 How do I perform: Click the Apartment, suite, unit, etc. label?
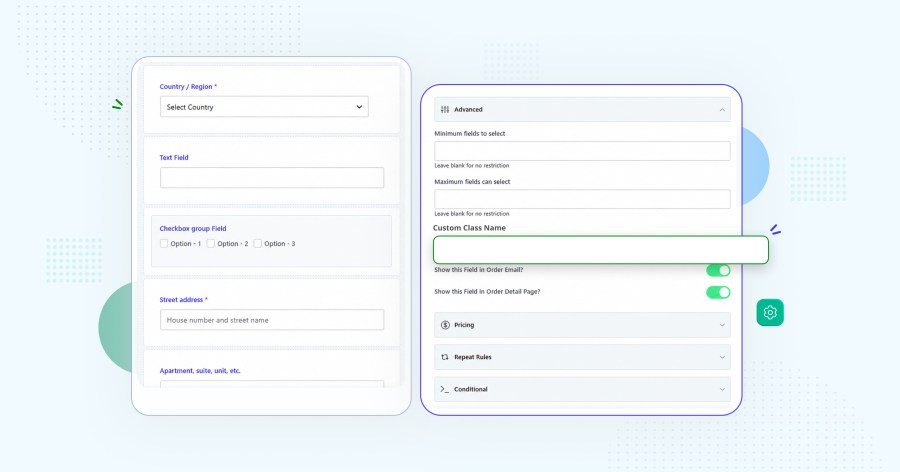pyautogui.click(x=200, y=371)
